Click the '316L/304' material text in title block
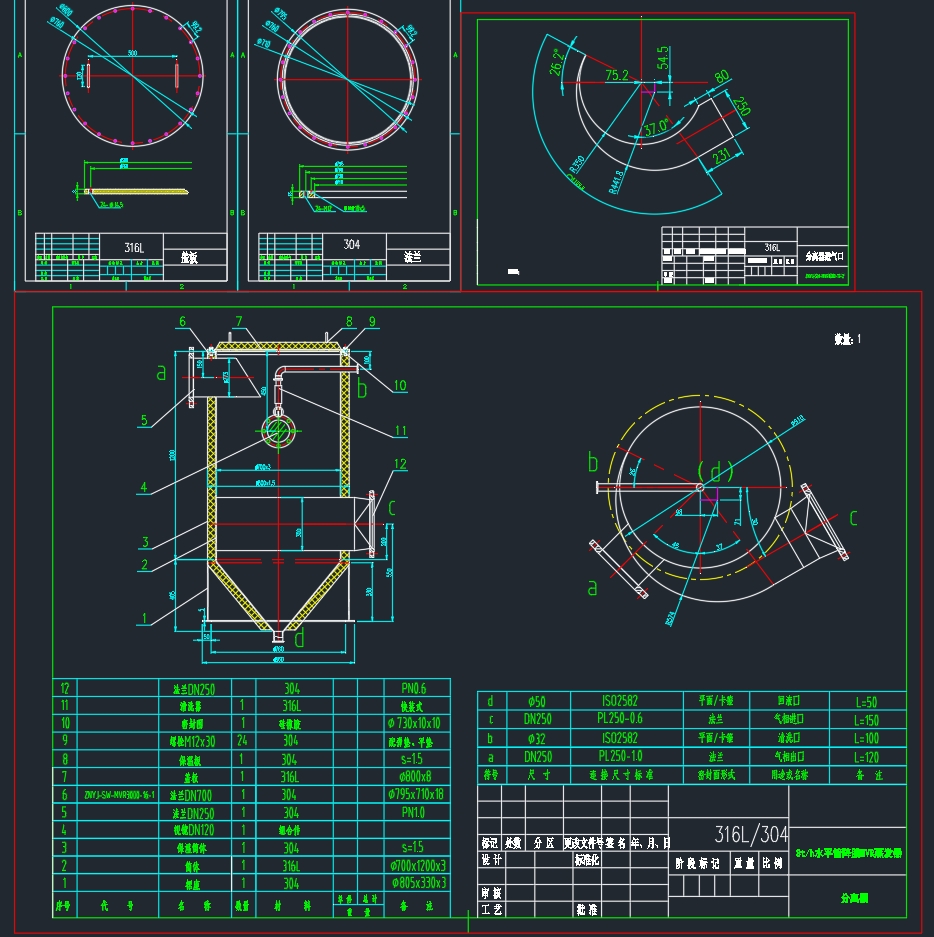This screenshot has height=937, width=934. point(751,834)
